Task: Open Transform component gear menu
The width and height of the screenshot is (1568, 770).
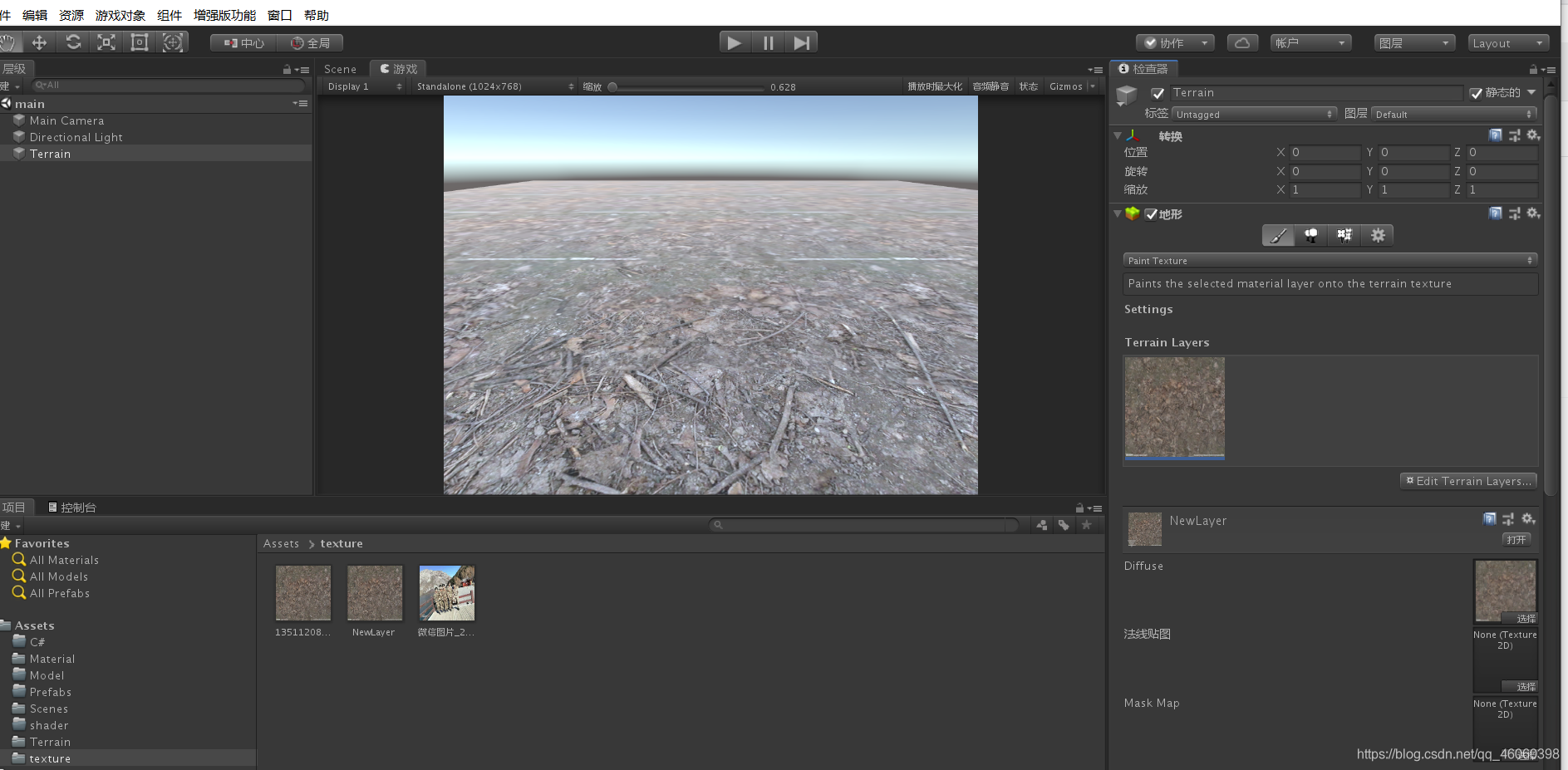Action: coord(1533,135)
